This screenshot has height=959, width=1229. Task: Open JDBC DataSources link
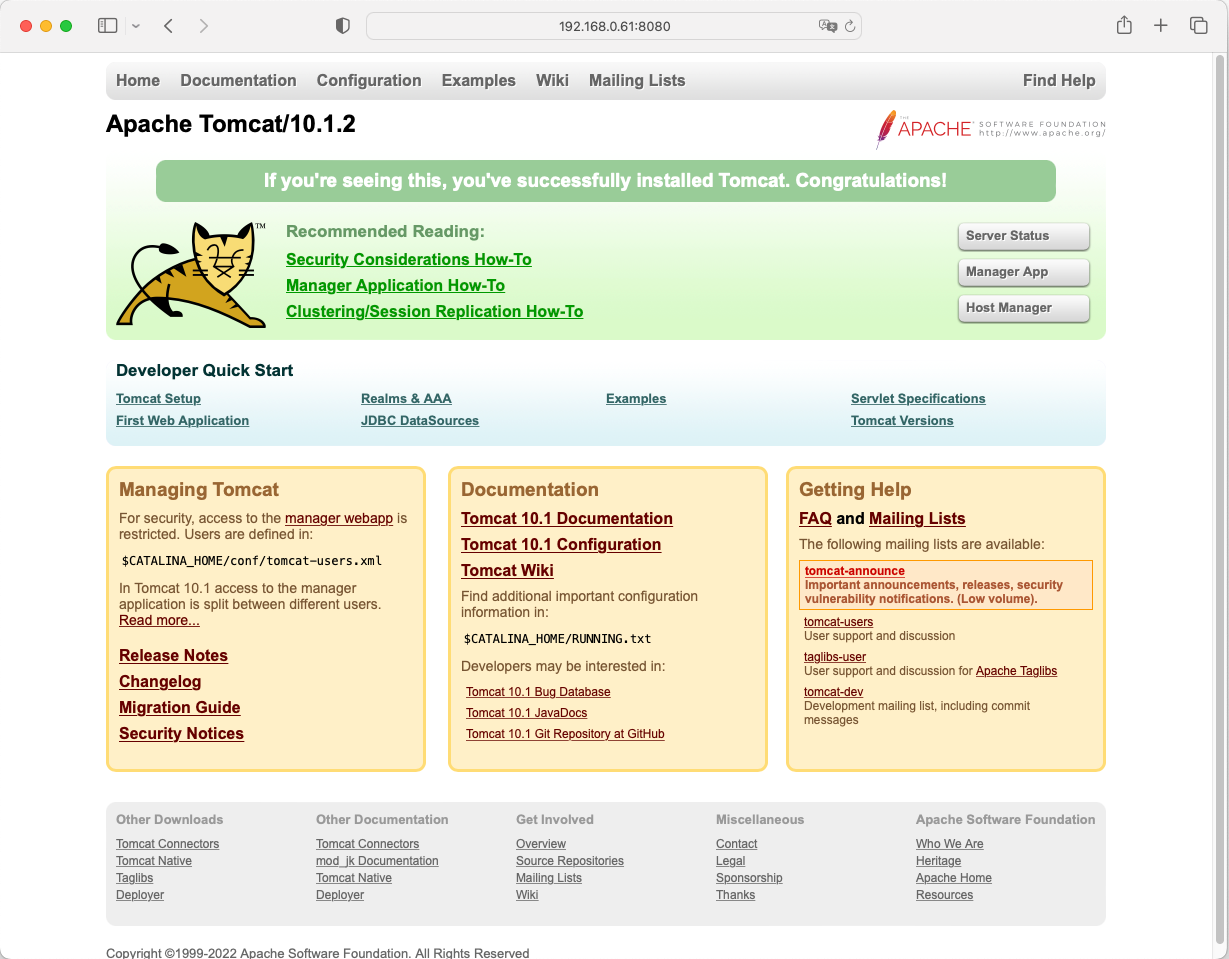click(x=420, y=420)
